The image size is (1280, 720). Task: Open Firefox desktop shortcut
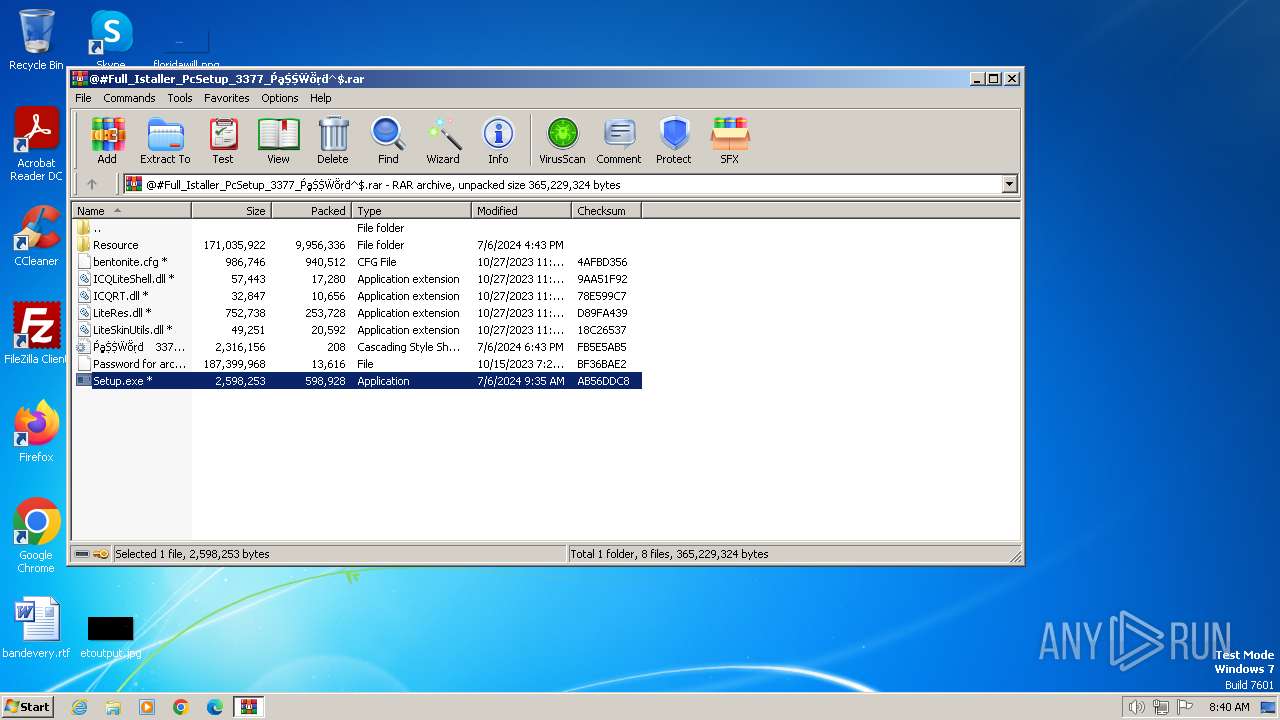pos(36,432)
